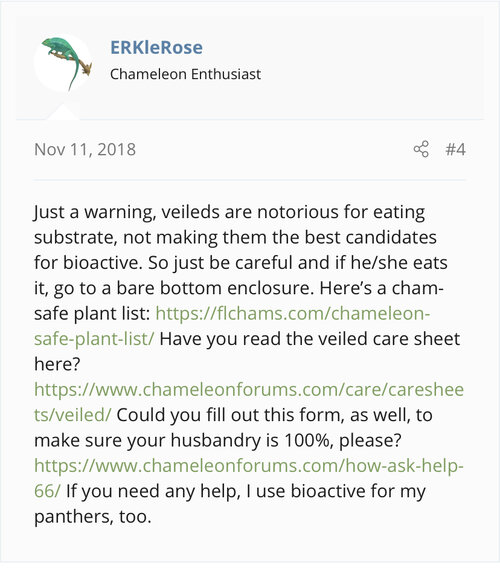Screen dimensions: 500x574
Task: Click the wrapped 'safe-plant-list/' link text
Action: [x=94, y=339]
